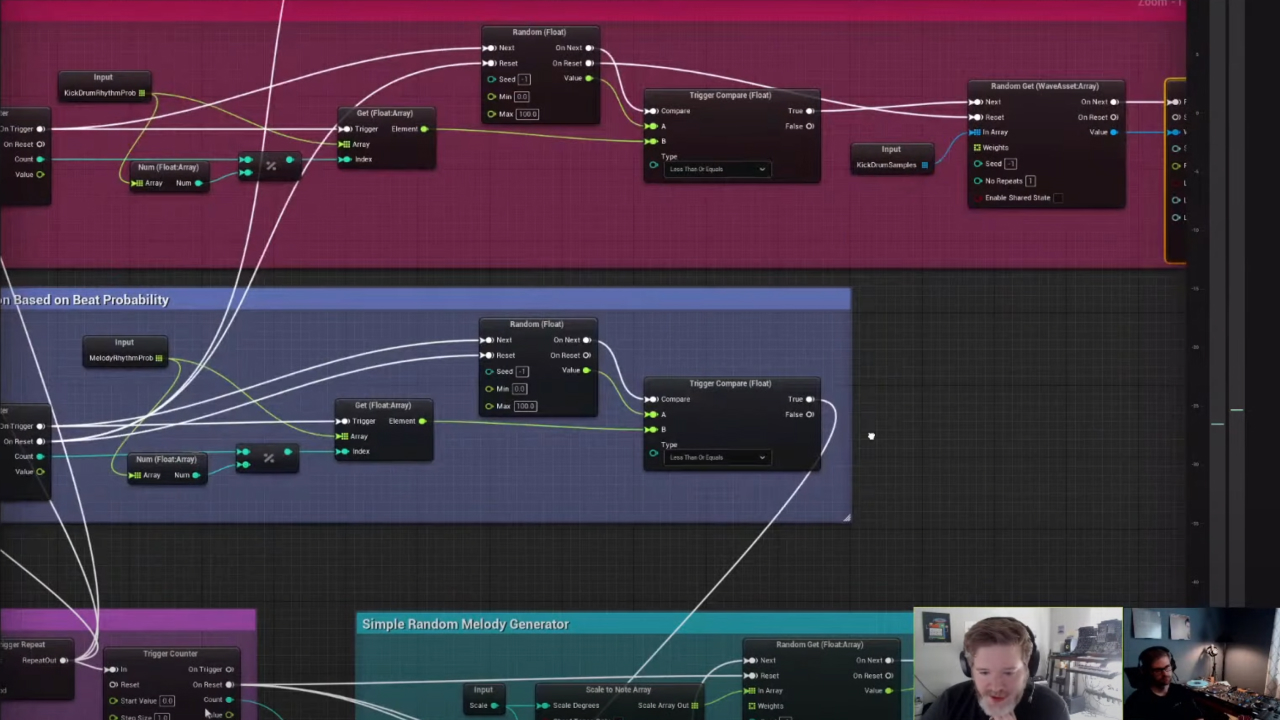
Task: Click the KickDrumRhythmProb Input node
Action: click(x=103, y=85)
